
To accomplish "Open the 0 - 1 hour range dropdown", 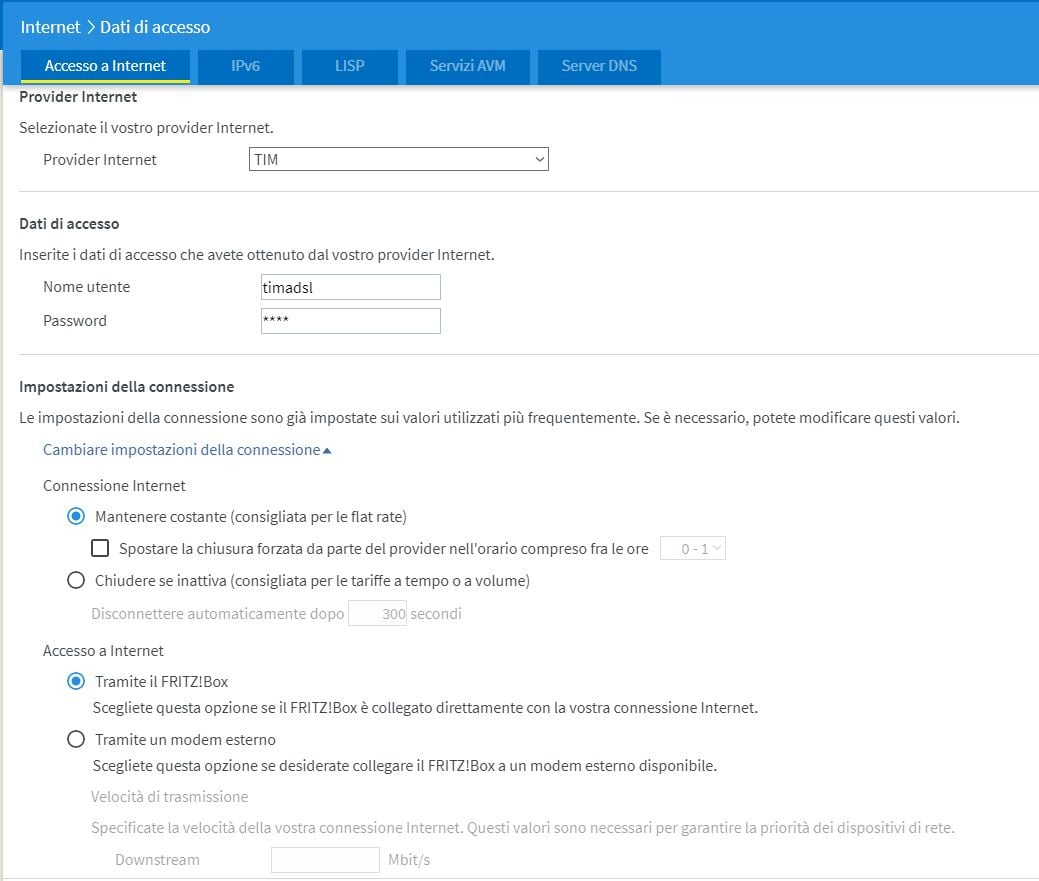I will (x=692, y=548).
